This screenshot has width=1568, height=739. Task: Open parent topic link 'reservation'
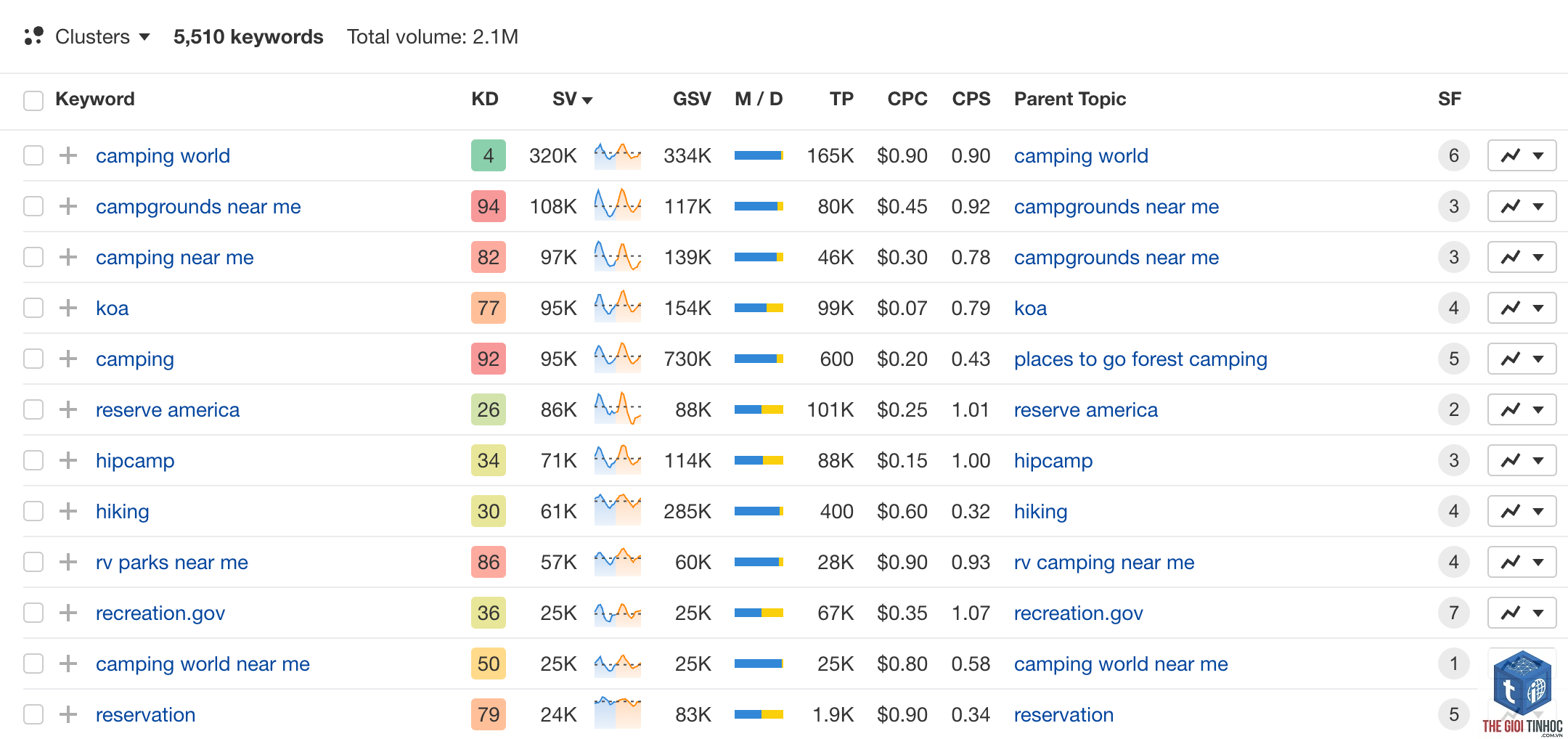1063,714
